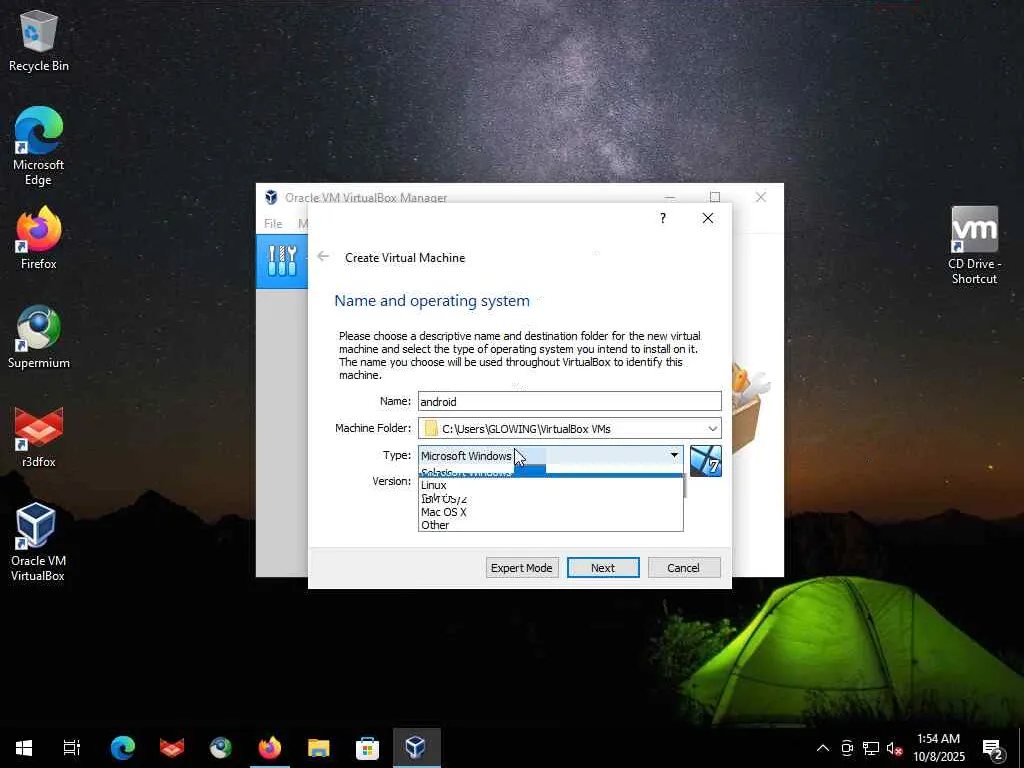
Task: Open Firefox from the taskbar
Action: click(270, 748)
